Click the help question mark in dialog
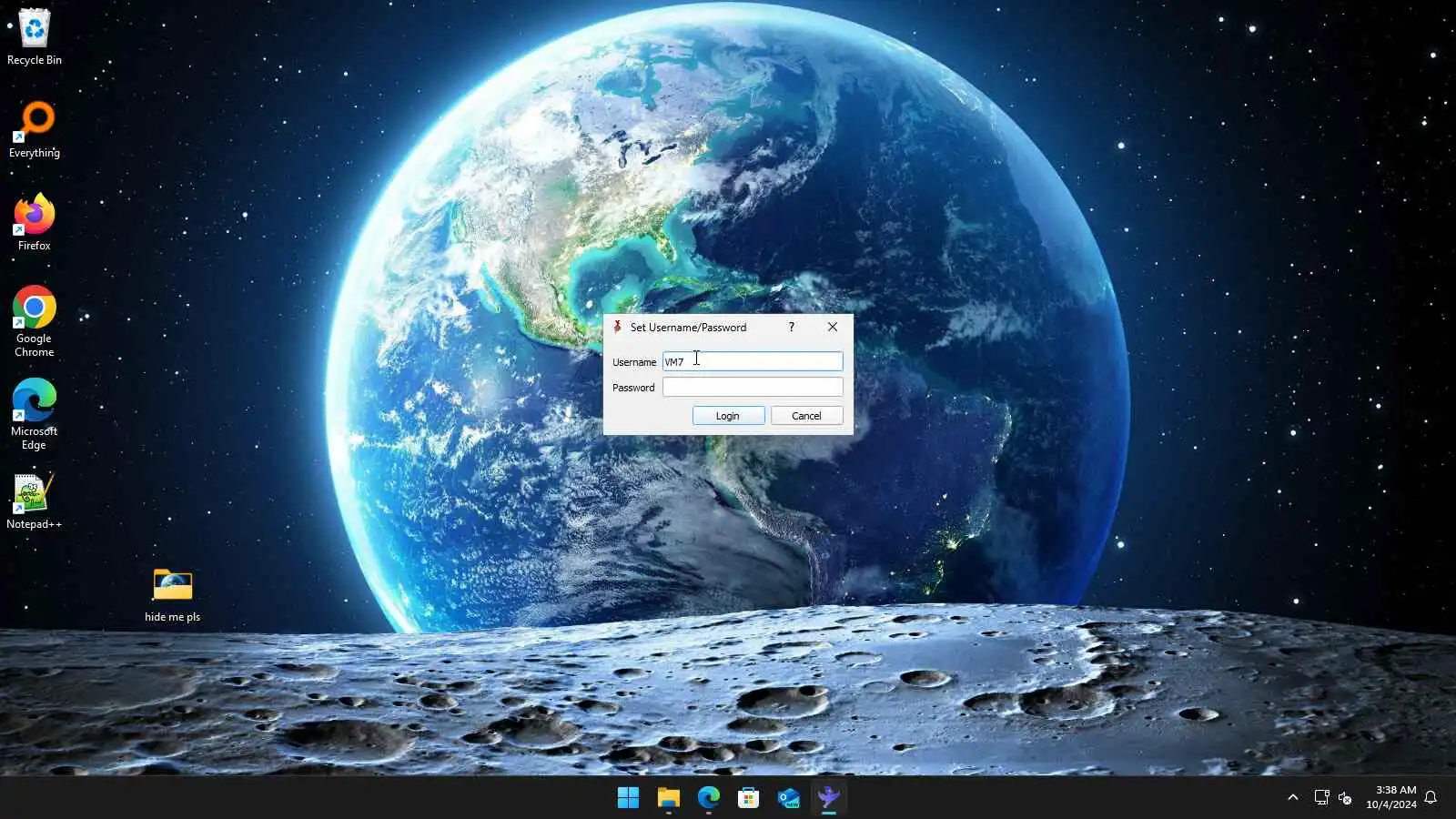This screenshot has height=819, width=1456. [791, 327]
